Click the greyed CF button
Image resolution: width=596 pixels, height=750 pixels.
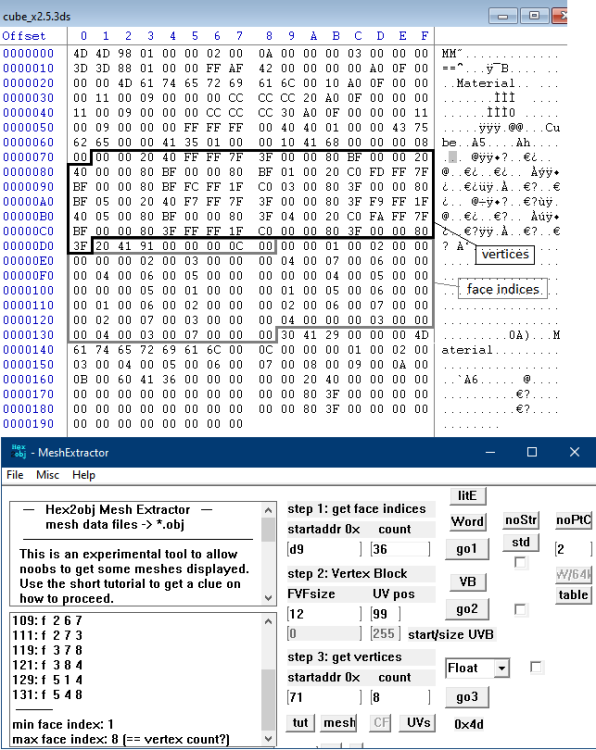coord(381,723)
